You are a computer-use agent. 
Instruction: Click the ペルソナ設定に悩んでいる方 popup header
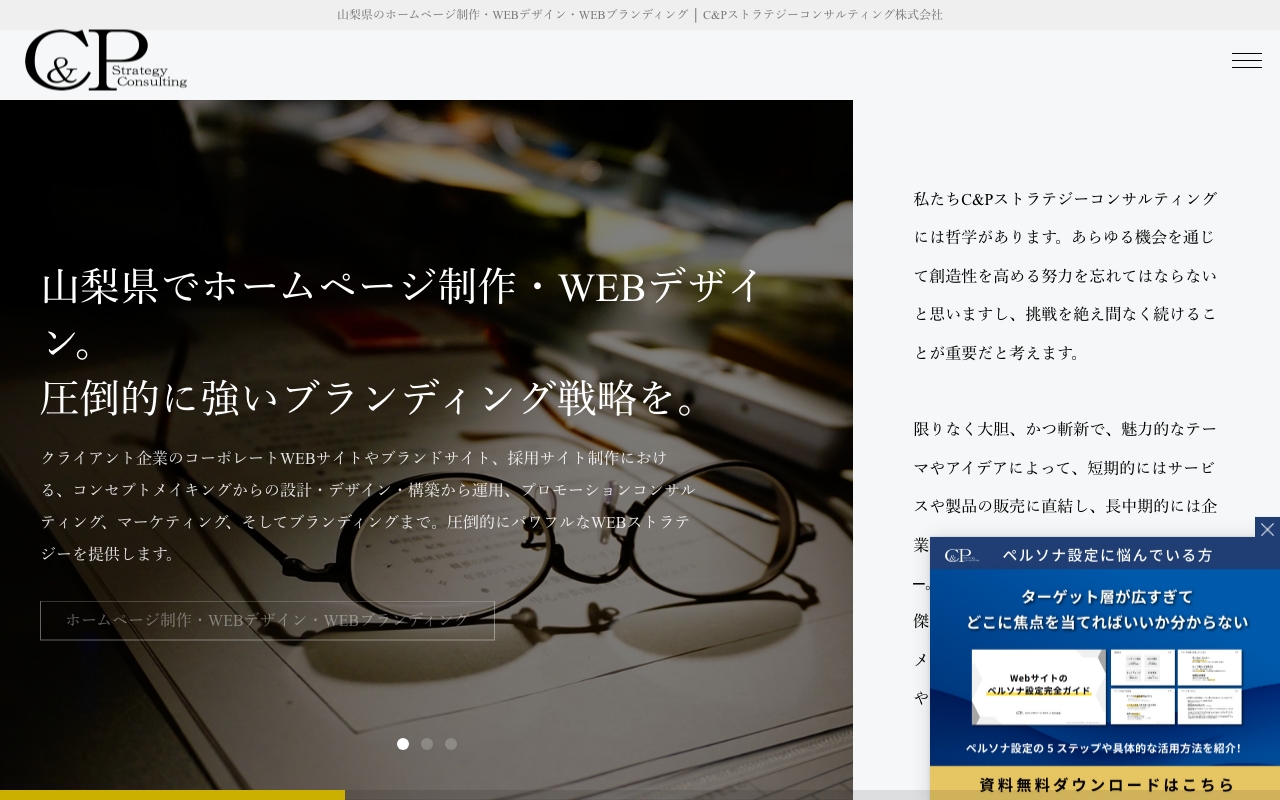coord(1107,555)
